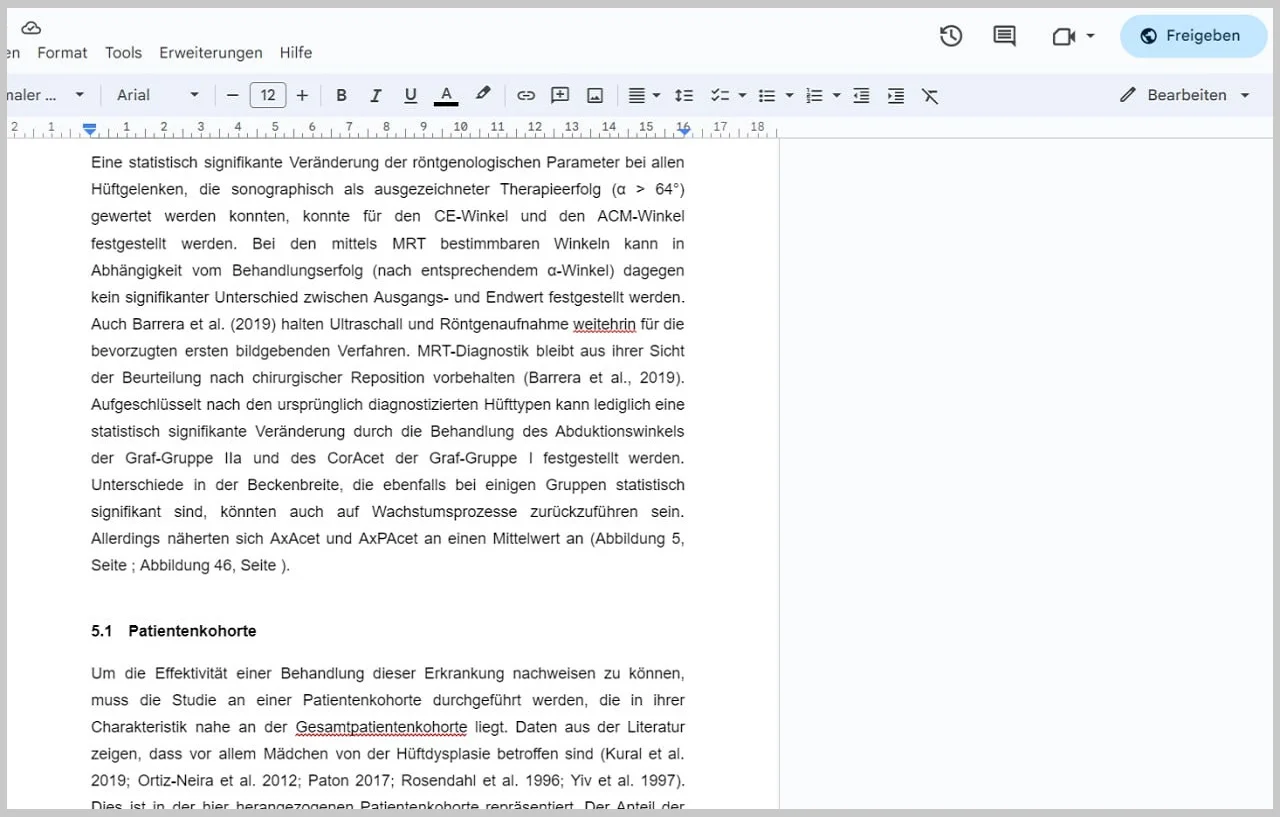Add a comment with the comment toolbar icon
Viewport: 1280px width, 817px height.
[x=560, y=95]
